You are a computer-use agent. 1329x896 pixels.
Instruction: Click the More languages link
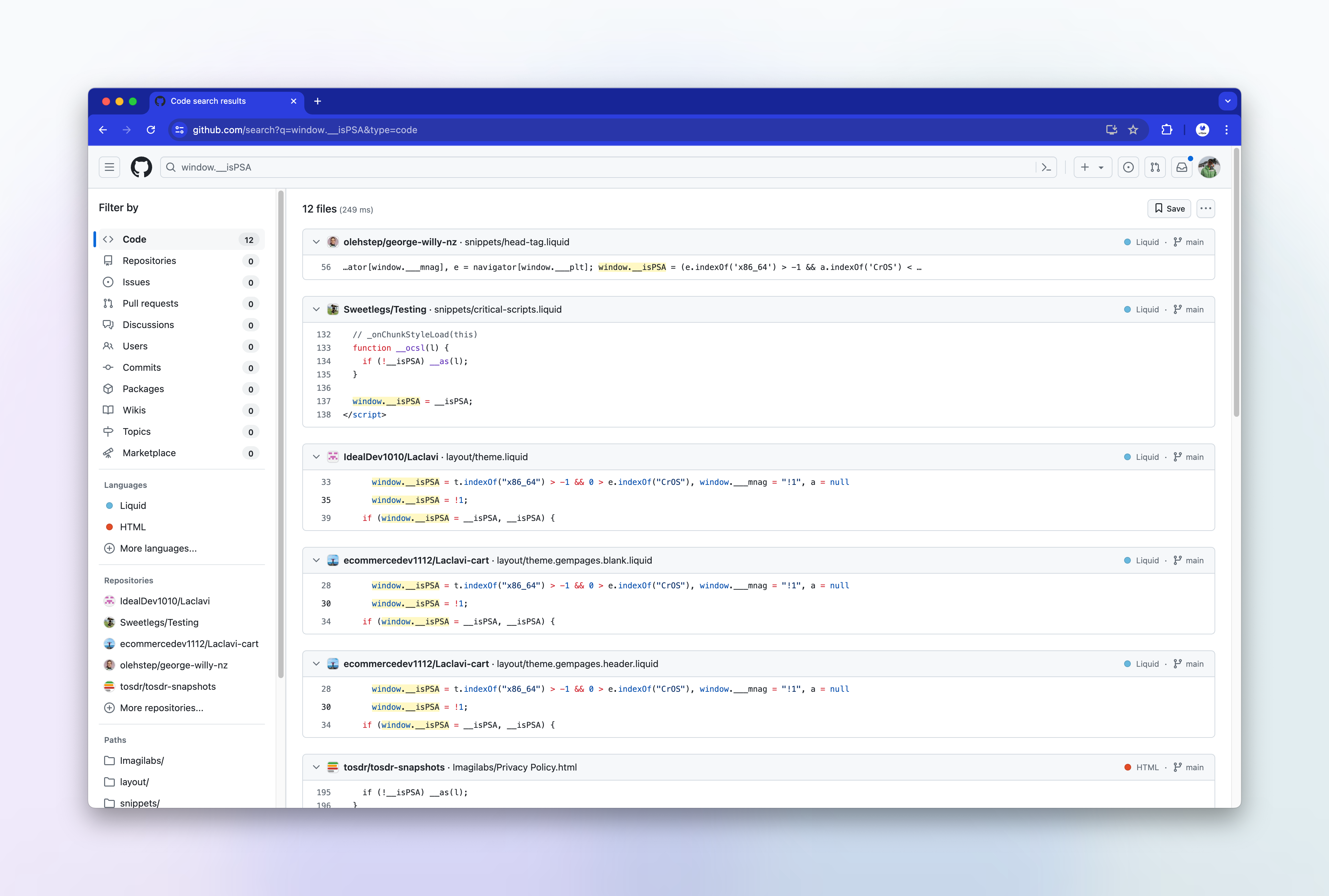pos(157,548)
